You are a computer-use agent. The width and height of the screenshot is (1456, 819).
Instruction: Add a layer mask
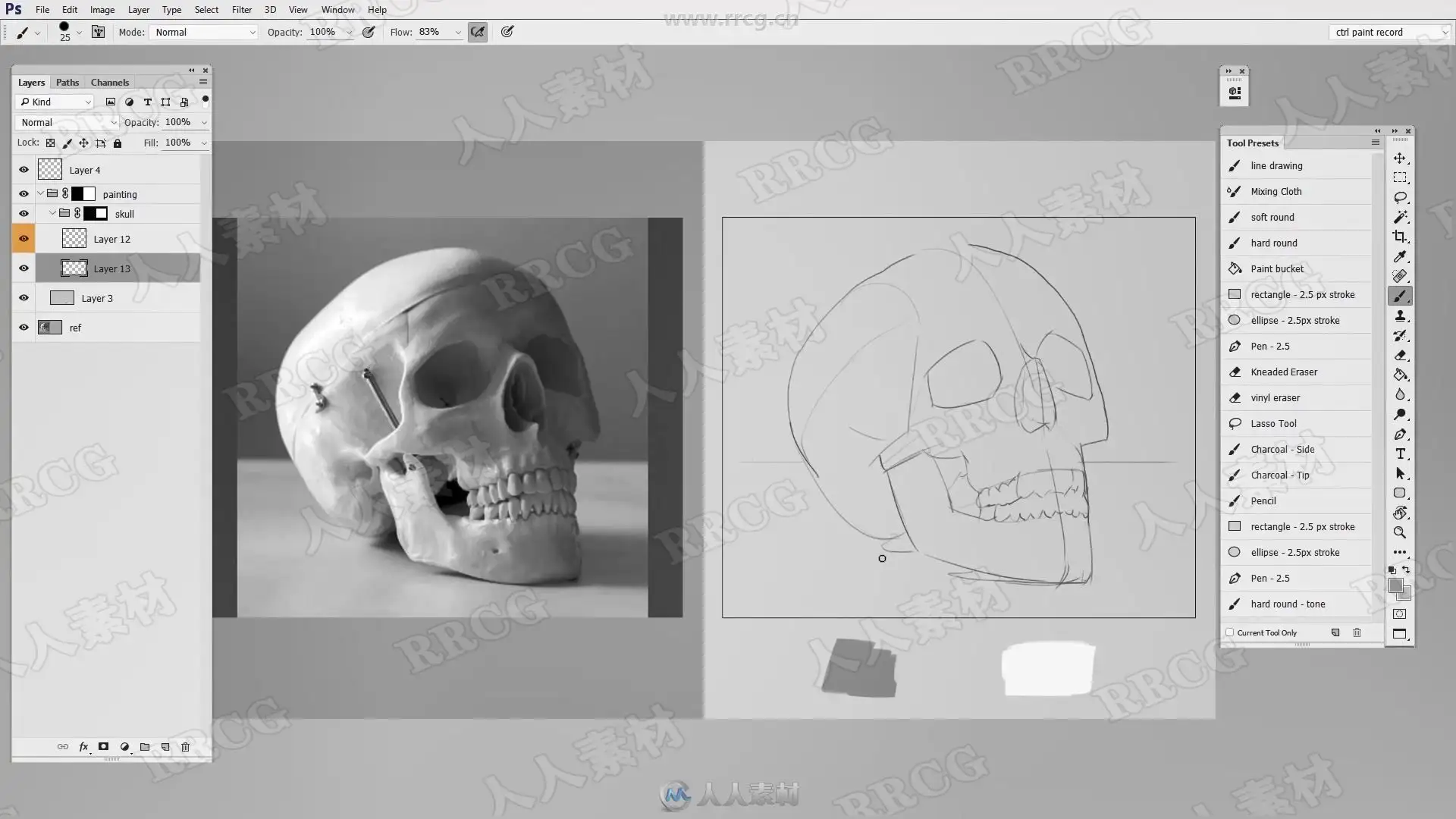click(104, 747)
